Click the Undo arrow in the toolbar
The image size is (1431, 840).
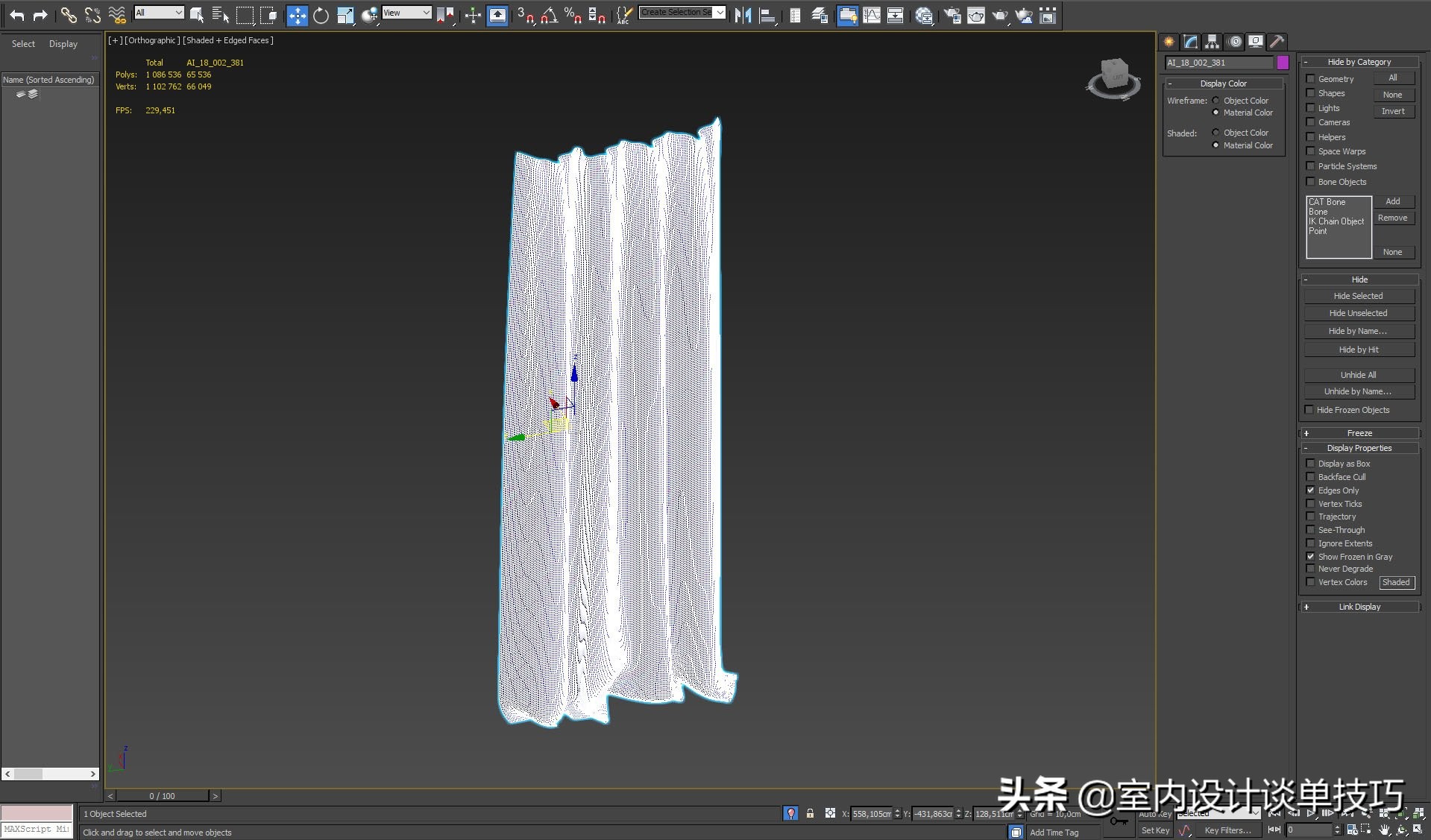coord(16,15)
